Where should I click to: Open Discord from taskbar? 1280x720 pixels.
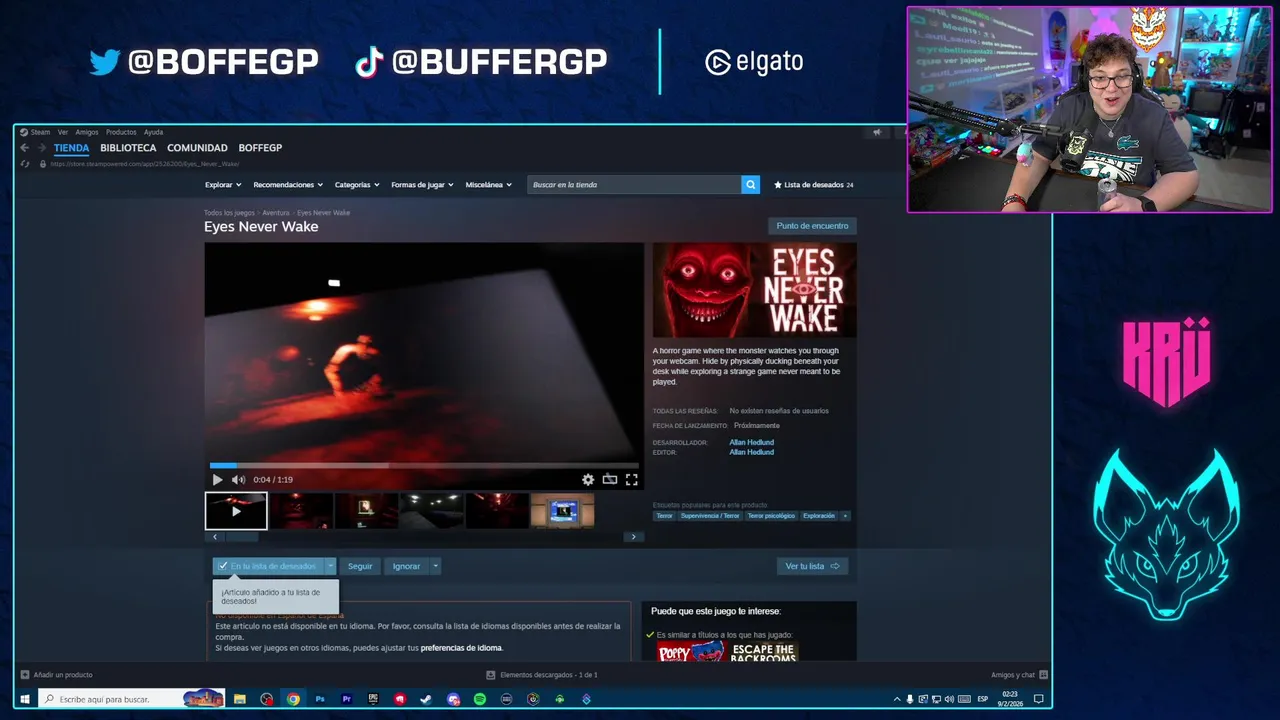point(453,699)
